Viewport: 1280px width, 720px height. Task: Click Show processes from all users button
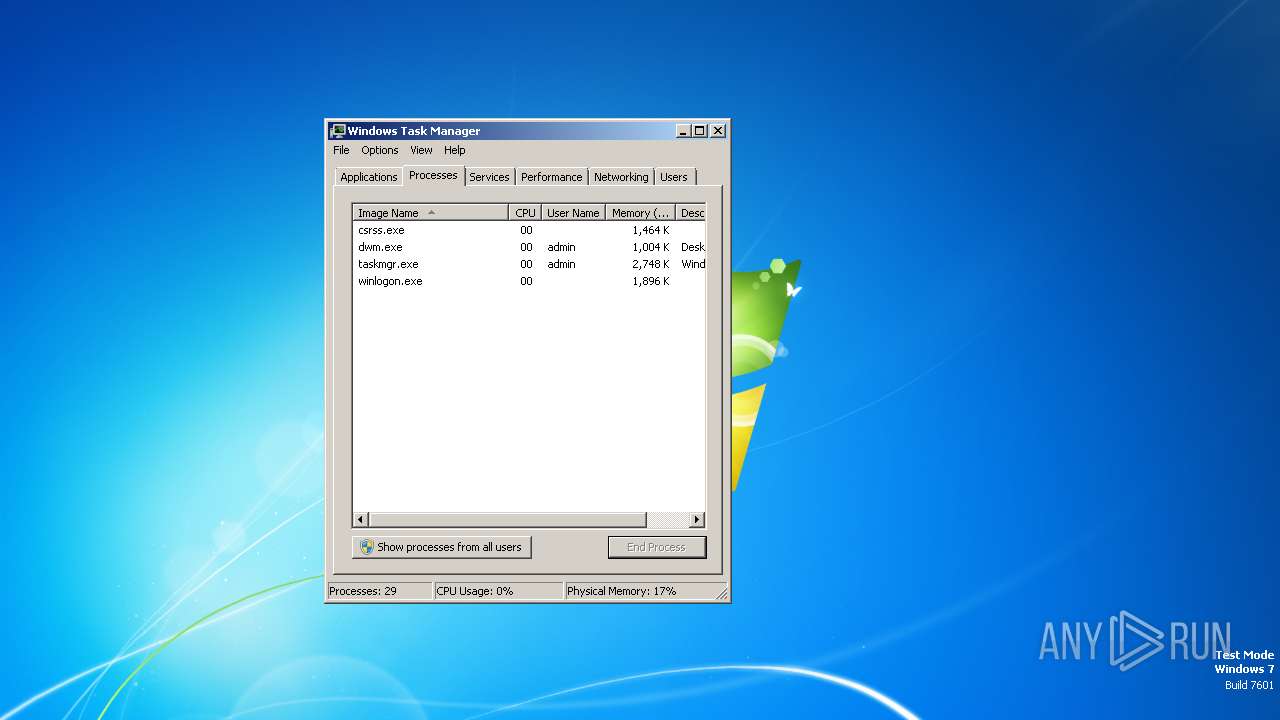point(441,547)
